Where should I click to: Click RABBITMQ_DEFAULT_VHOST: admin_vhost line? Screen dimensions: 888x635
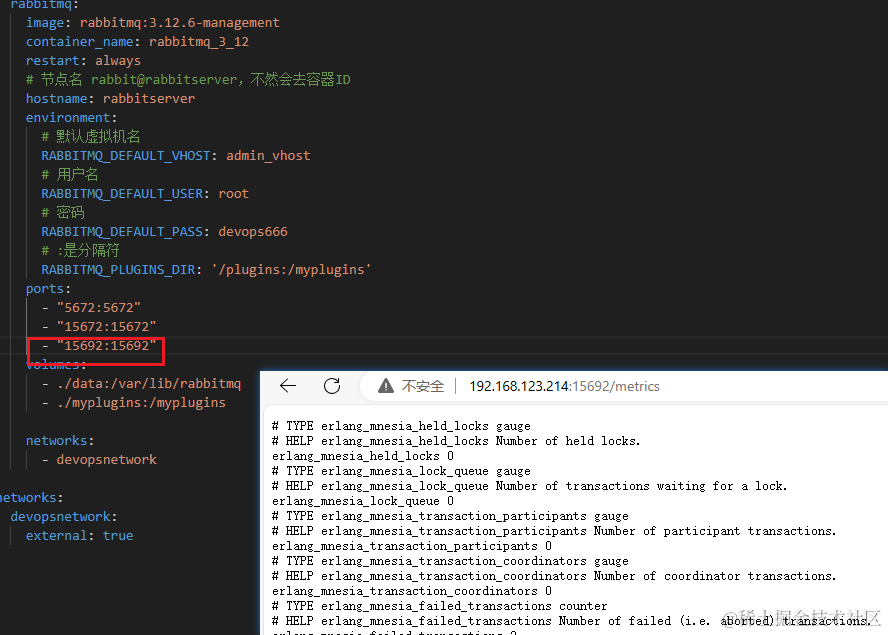[x=176, y=156]
